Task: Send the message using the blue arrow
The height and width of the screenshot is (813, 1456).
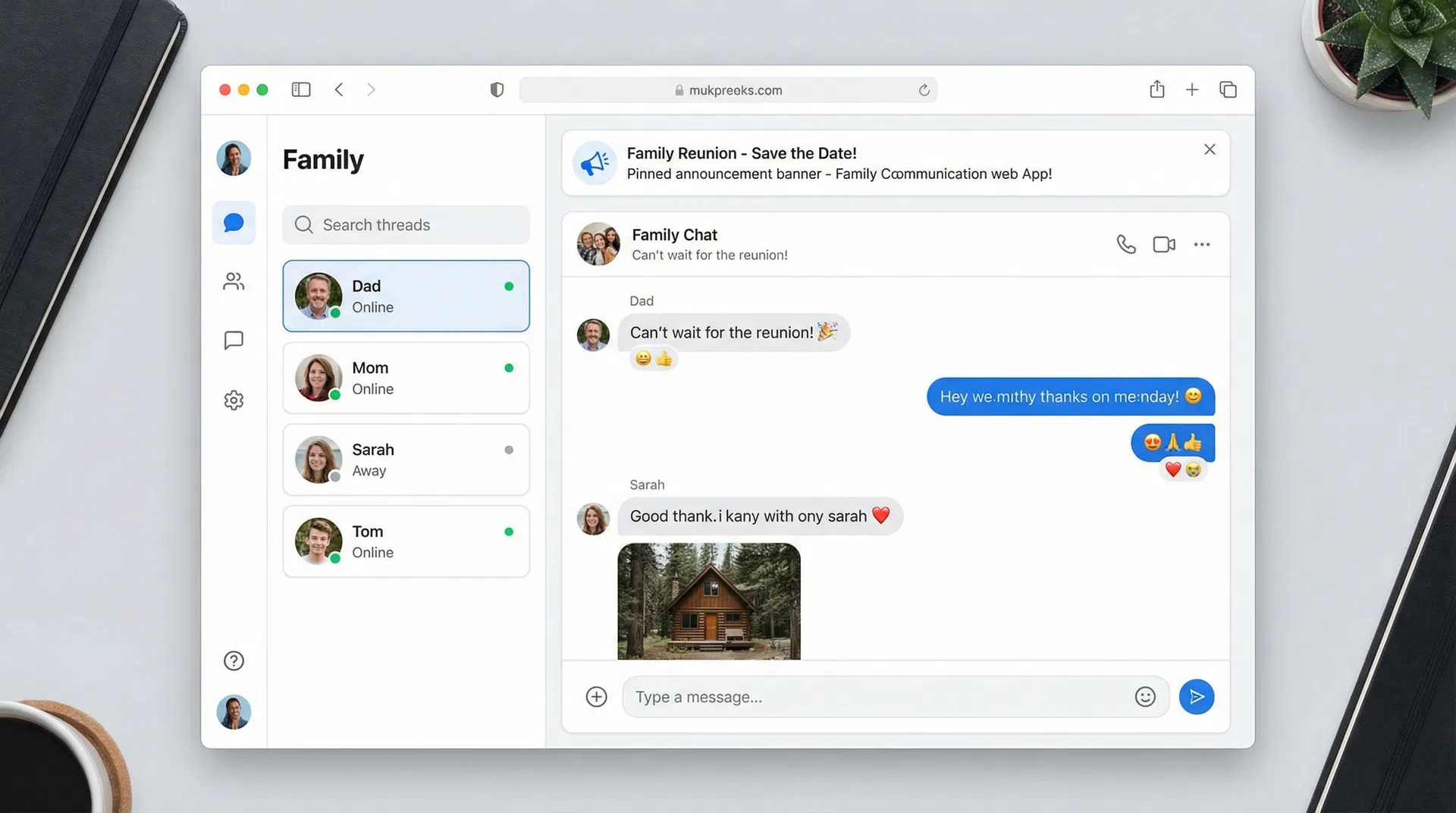Action: tap(1196, 696)
